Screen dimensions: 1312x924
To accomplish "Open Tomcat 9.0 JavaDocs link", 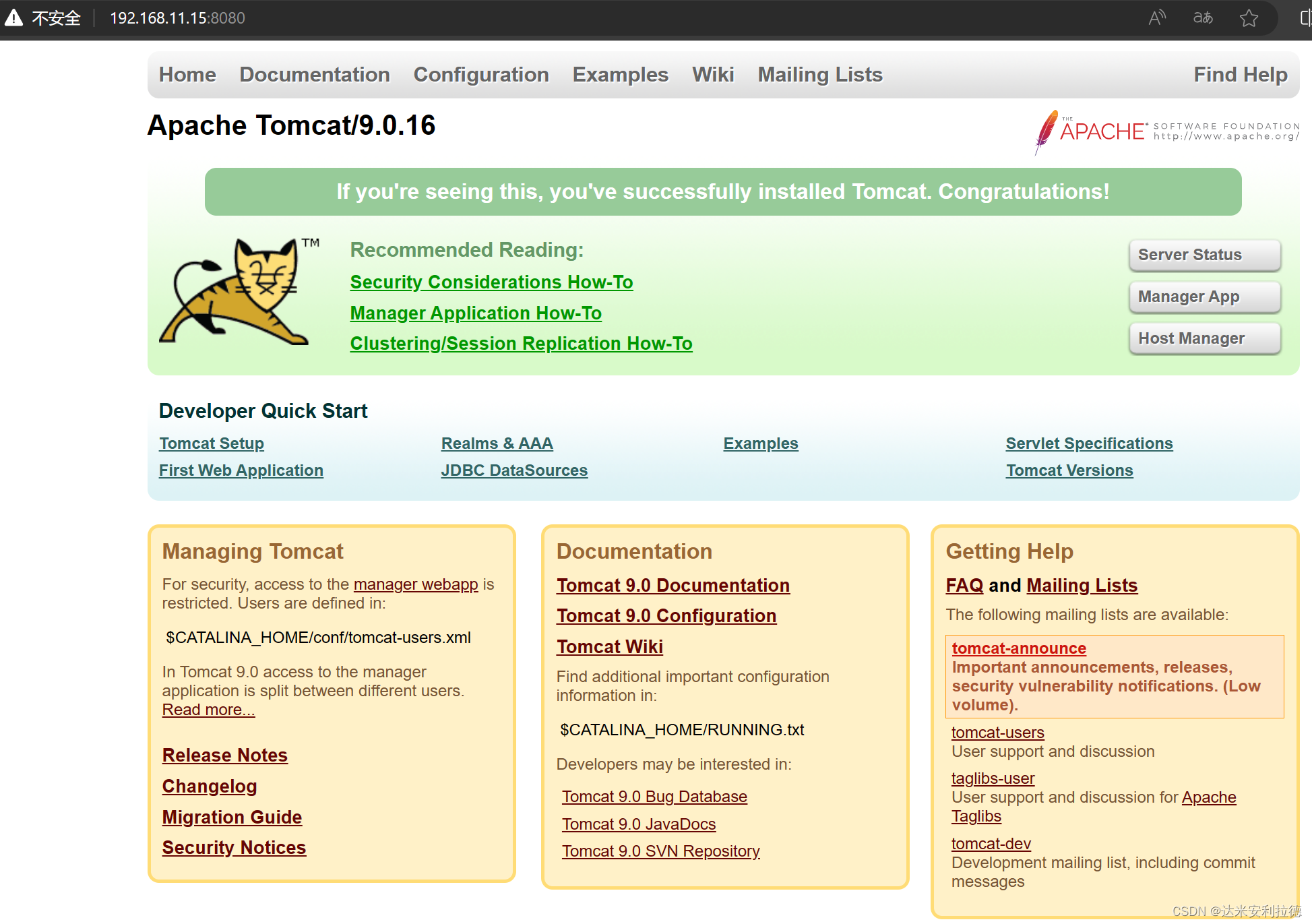I will point(639,824).
